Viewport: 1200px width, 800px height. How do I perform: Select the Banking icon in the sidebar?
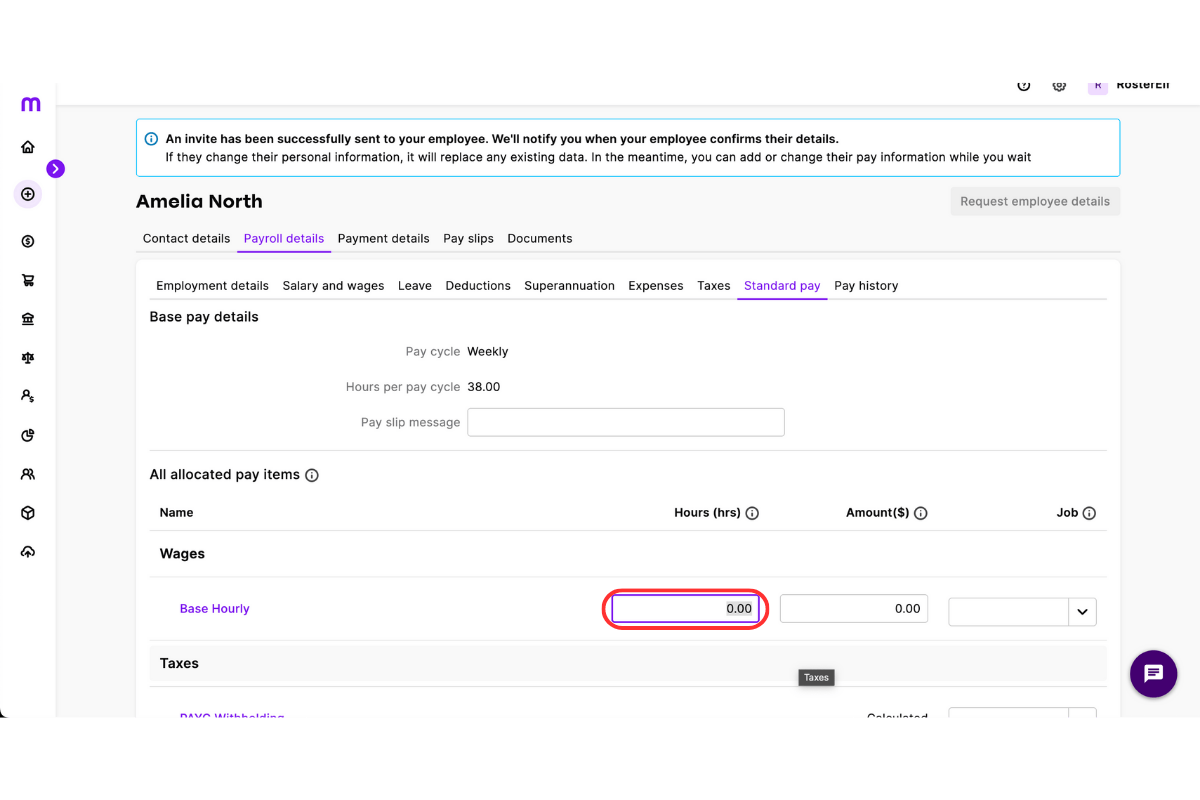point(30,318)
